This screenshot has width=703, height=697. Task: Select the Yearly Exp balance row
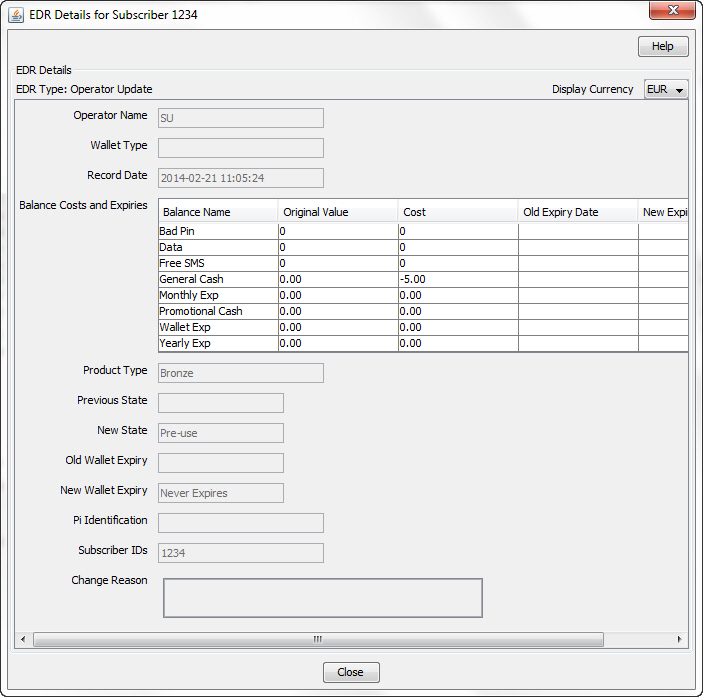coord(423,343)
